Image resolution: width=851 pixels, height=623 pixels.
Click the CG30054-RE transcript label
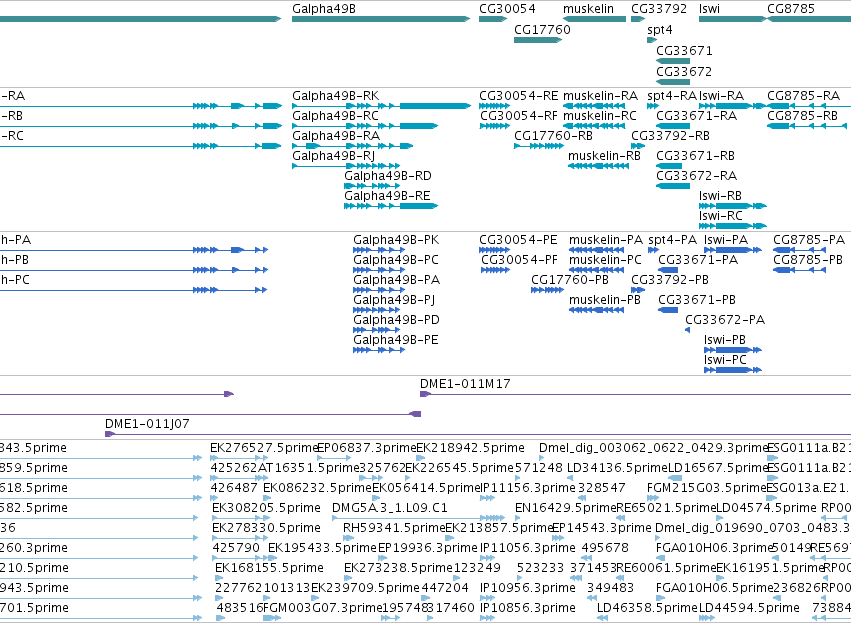click(518, 96)
